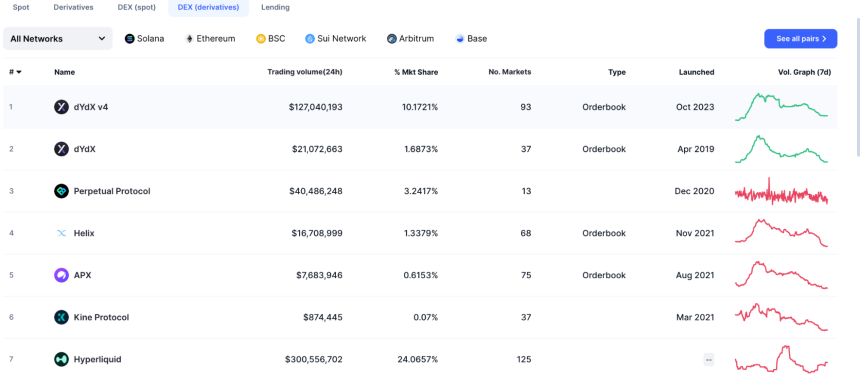
Task: Click Helix launch date Nov 2021
Action: [x=695, y=233]
